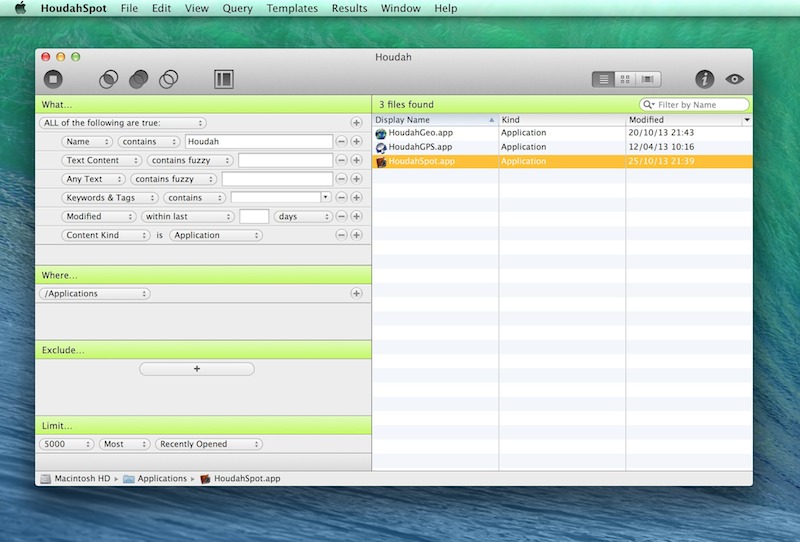Screen dimensions: 800x542
Task: Click the add exclusion plus button
Action: point(196,369)
